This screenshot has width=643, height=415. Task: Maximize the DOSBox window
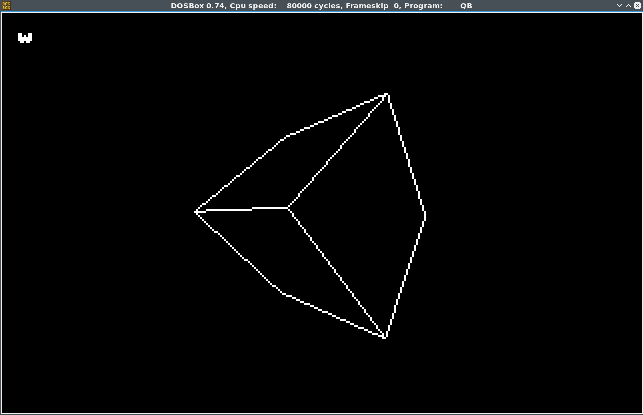pyautogui.click(x=629, y=5)
